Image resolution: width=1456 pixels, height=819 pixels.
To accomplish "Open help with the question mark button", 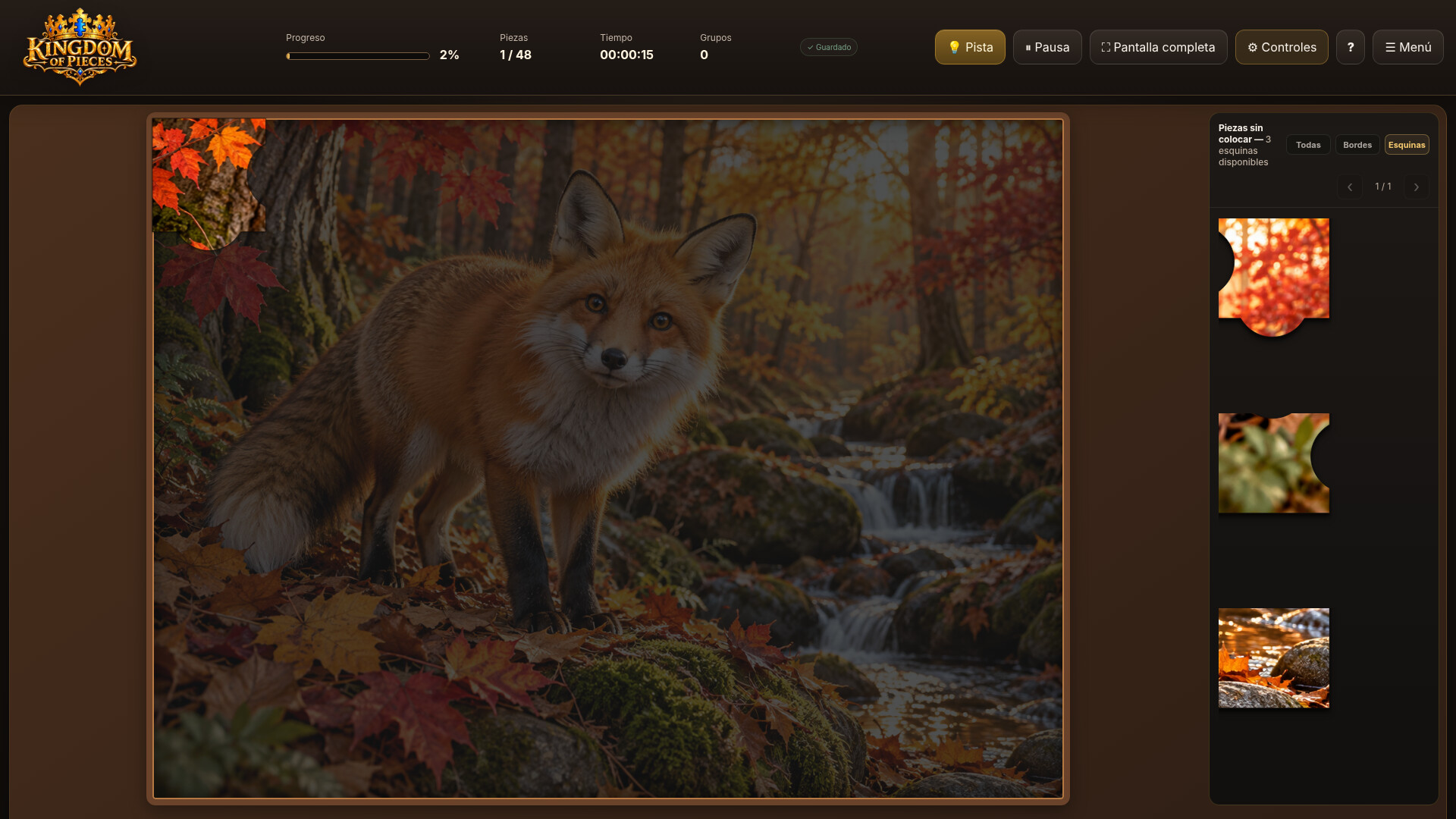I will 1351,47.
